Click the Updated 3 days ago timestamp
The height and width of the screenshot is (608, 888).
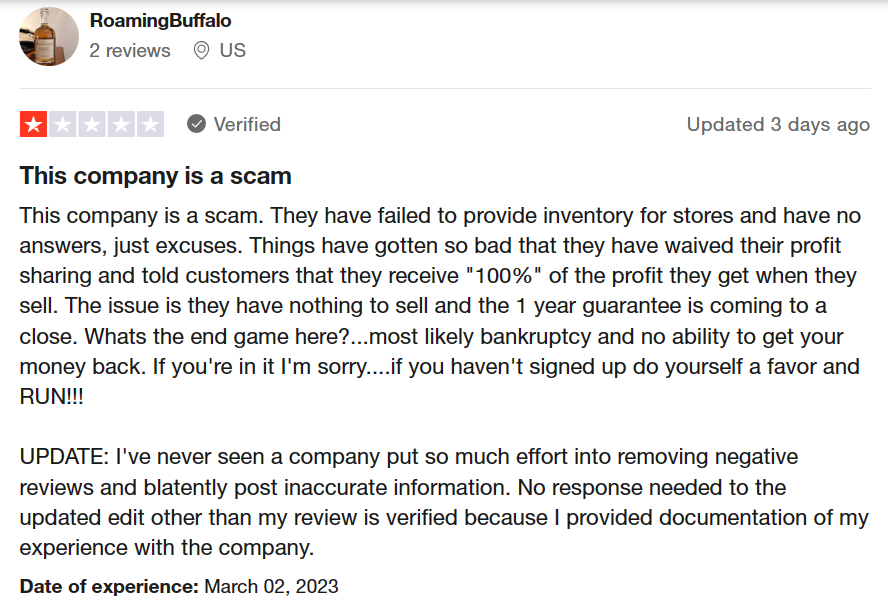778,124
